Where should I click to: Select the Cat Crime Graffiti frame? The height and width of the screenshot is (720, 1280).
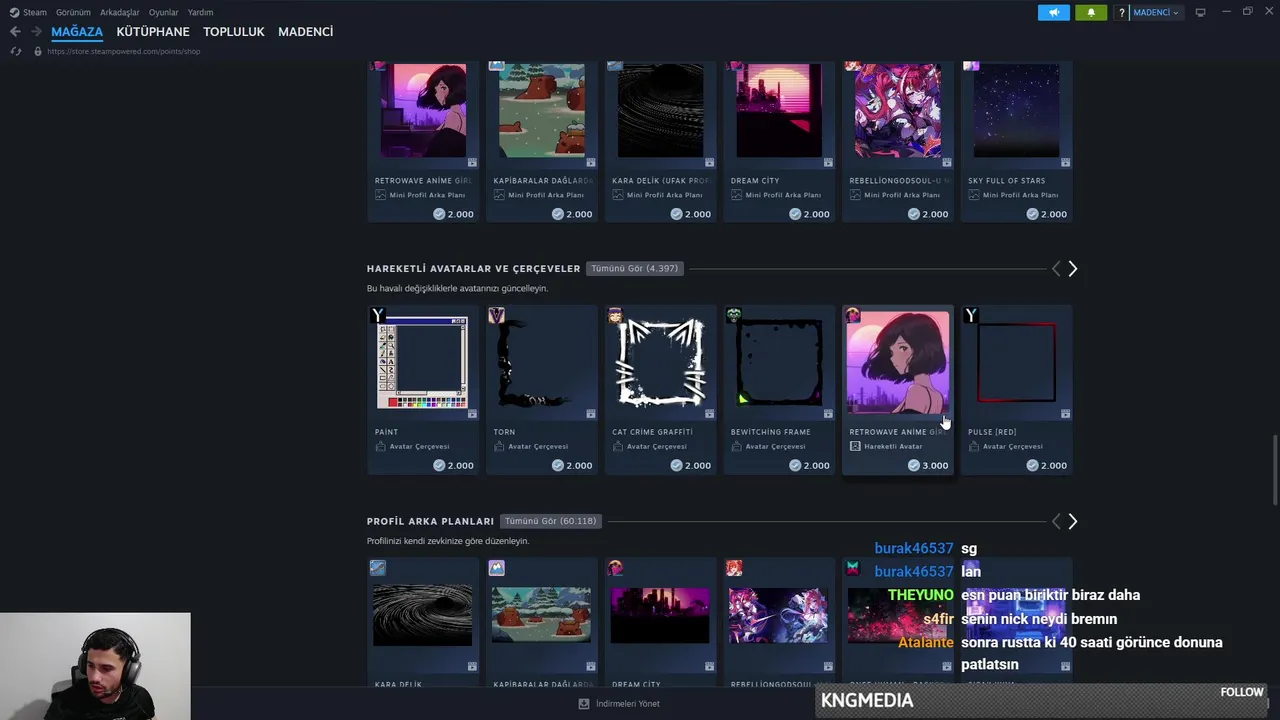point(660,390)
